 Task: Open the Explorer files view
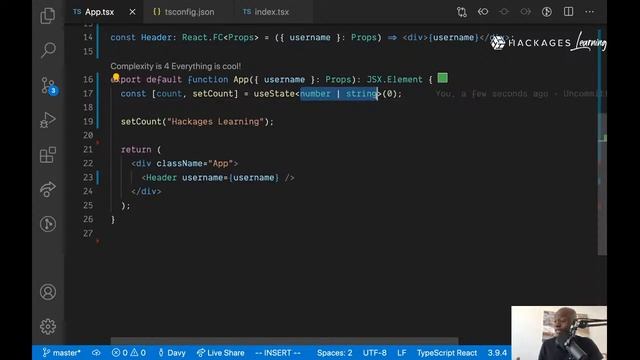coord(48,16)
